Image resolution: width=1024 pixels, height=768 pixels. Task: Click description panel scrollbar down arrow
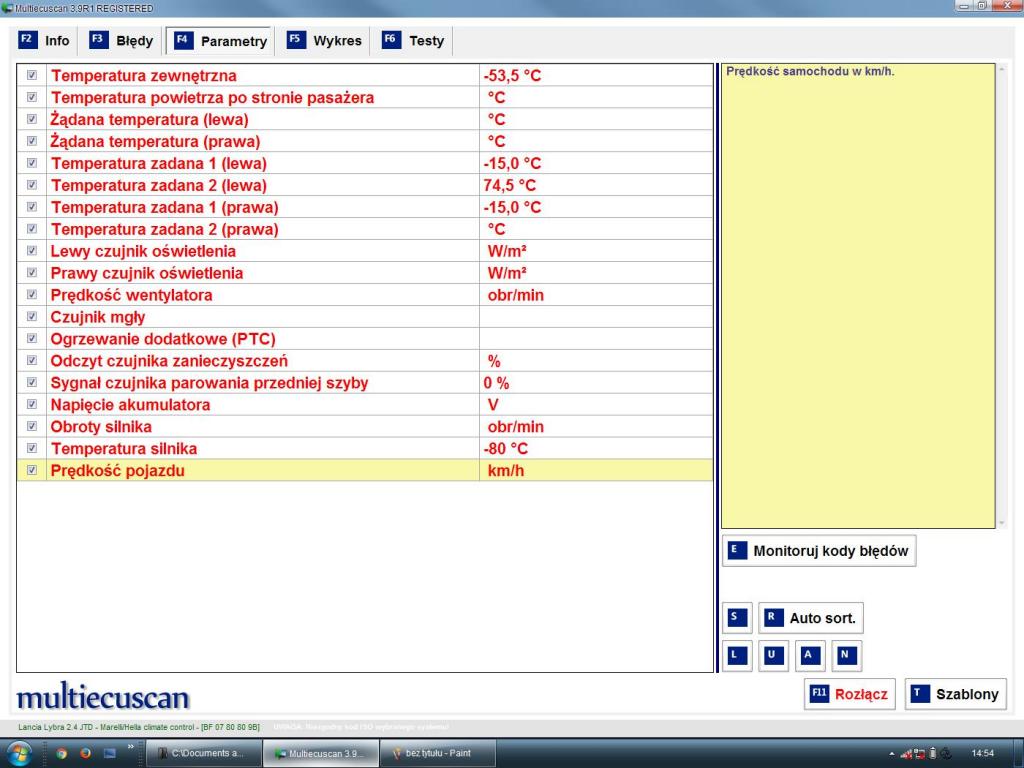click(x=1001, y=523)
